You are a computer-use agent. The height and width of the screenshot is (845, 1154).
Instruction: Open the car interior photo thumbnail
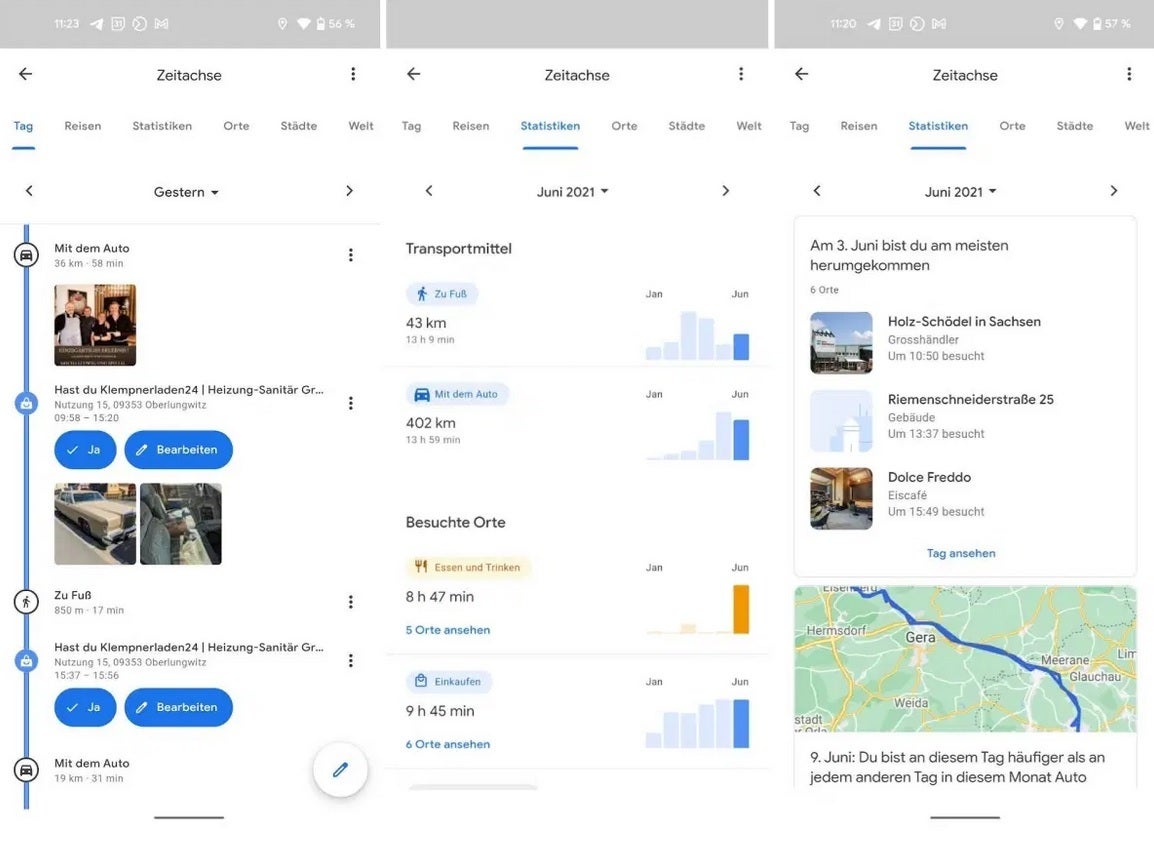pos(180,523)
